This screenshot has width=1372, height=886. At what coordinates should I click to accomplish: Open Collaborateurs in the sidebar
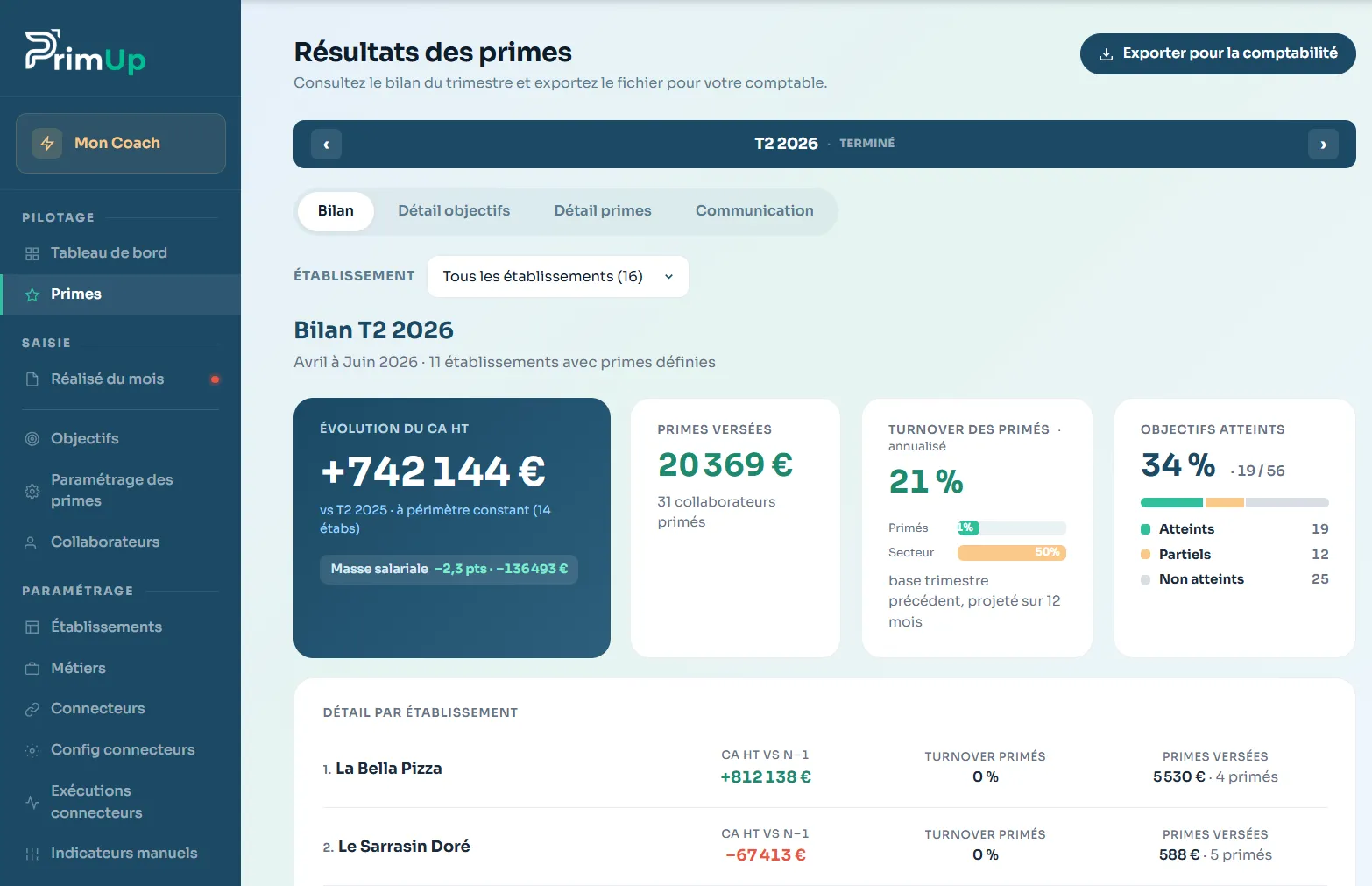[x=121, y=542]
